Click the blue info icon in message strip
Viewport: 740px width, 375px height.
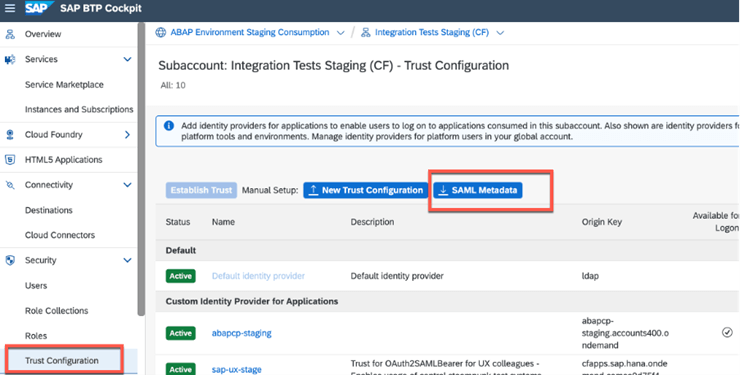point(168,126)
